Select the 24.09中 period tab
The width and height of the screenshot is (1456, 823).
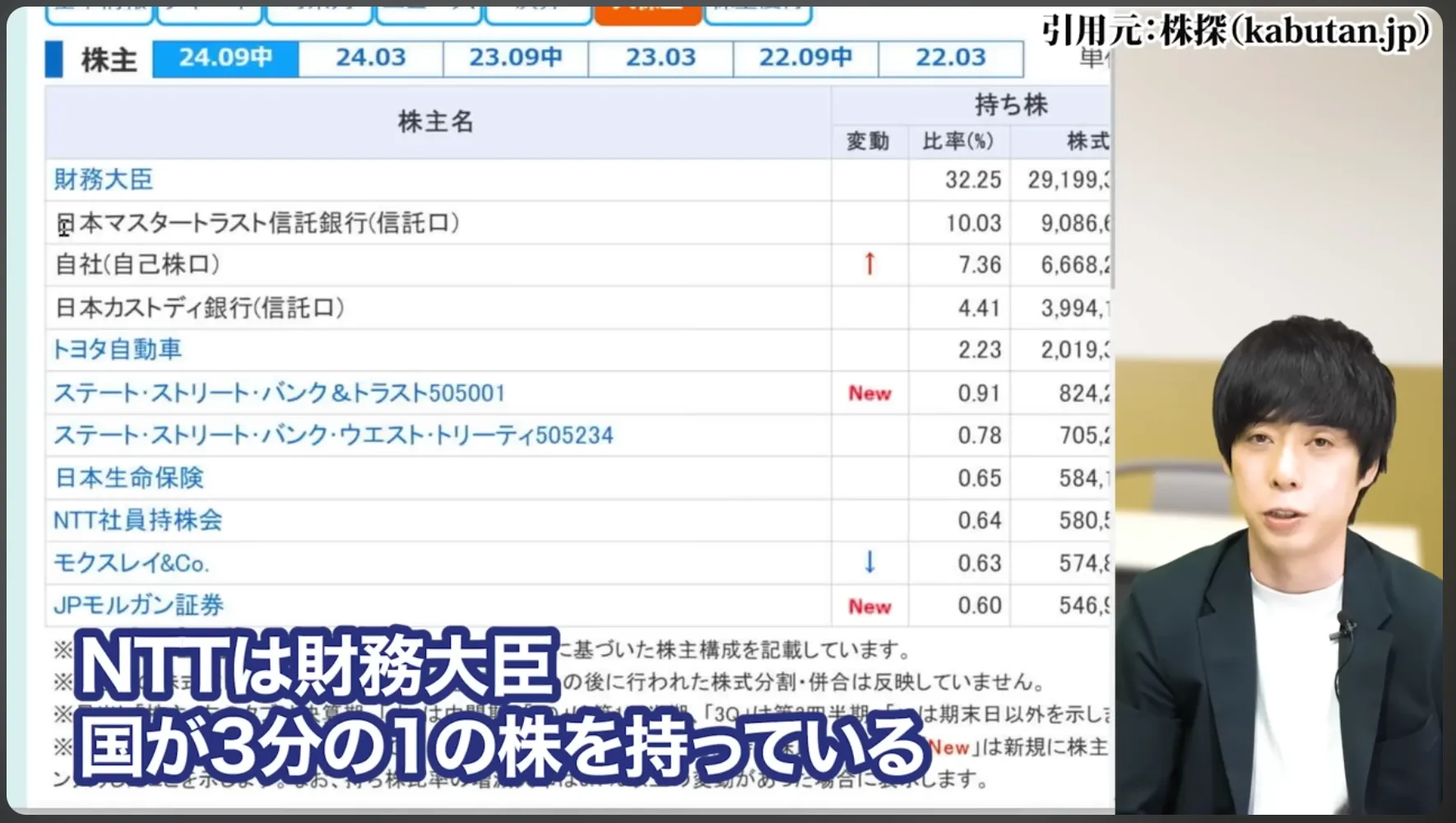(x=225, y=58)
